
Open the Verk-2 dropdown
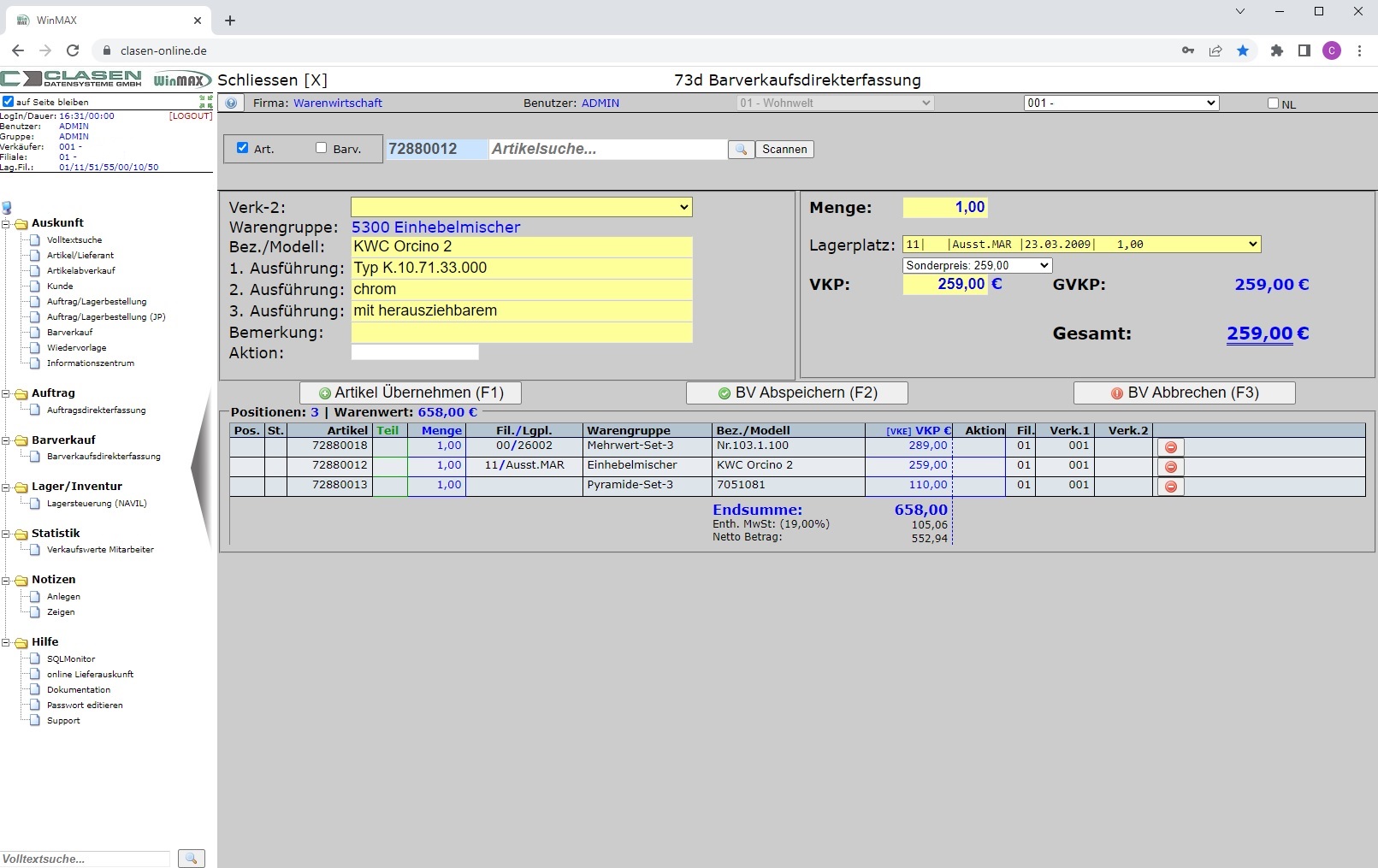(521, 207)
